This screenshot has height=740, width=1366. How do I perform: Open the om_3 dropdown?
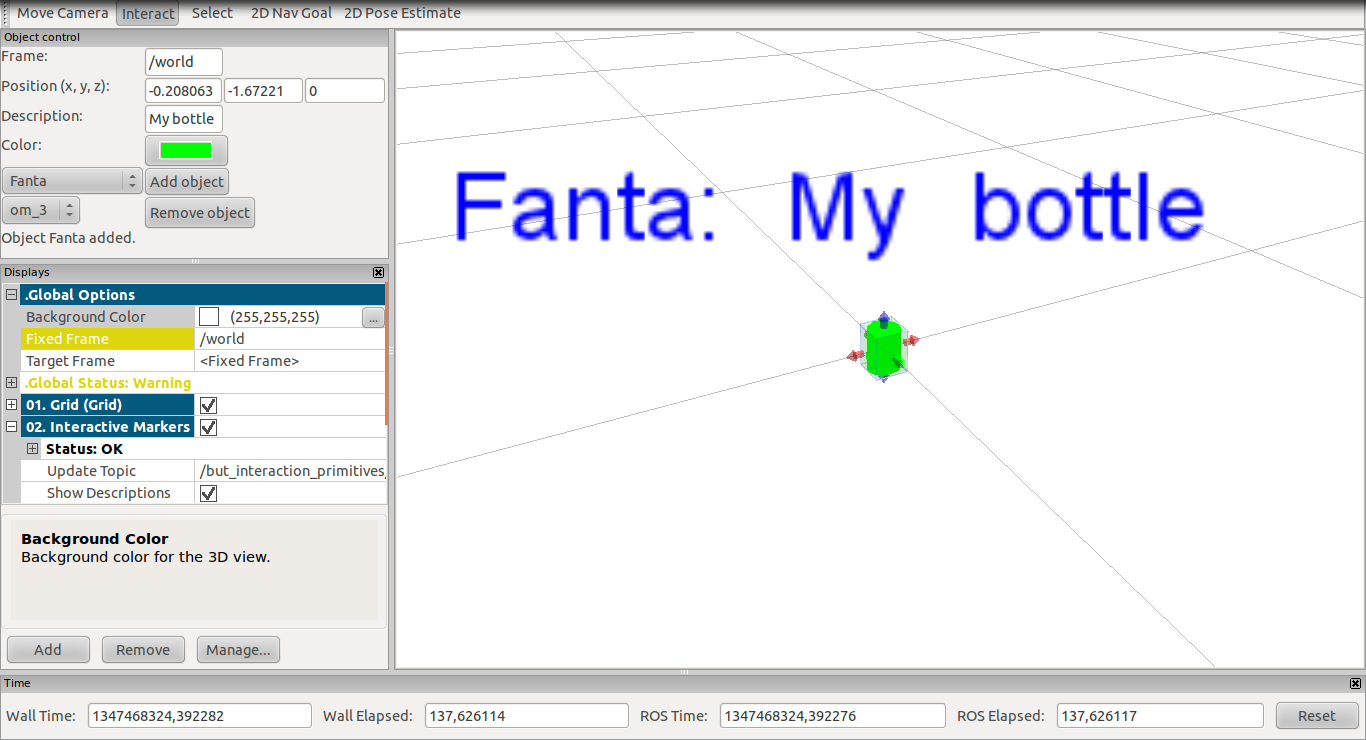[41, 210]
